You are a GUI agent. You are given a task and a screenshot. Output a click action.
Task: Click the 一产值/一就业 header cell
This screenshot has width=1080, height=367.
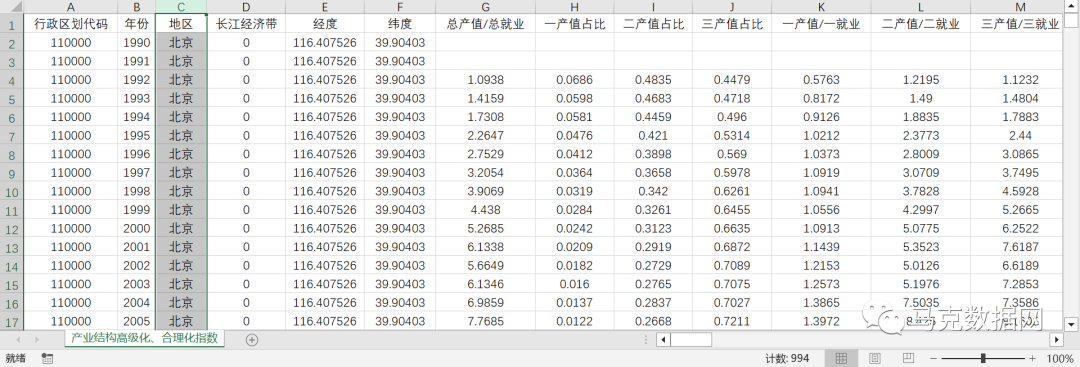pos(821,24)
